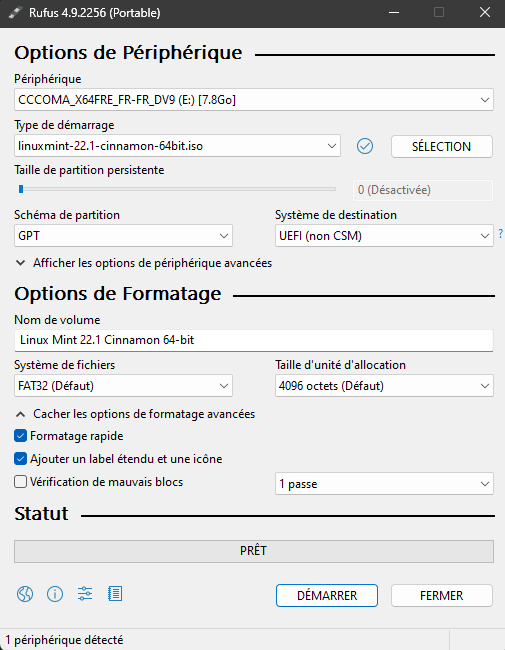This screenshot has height=650, width=505.
Task: Expand Afficher les options de périphérique avancées
Action: pos(144,263)
